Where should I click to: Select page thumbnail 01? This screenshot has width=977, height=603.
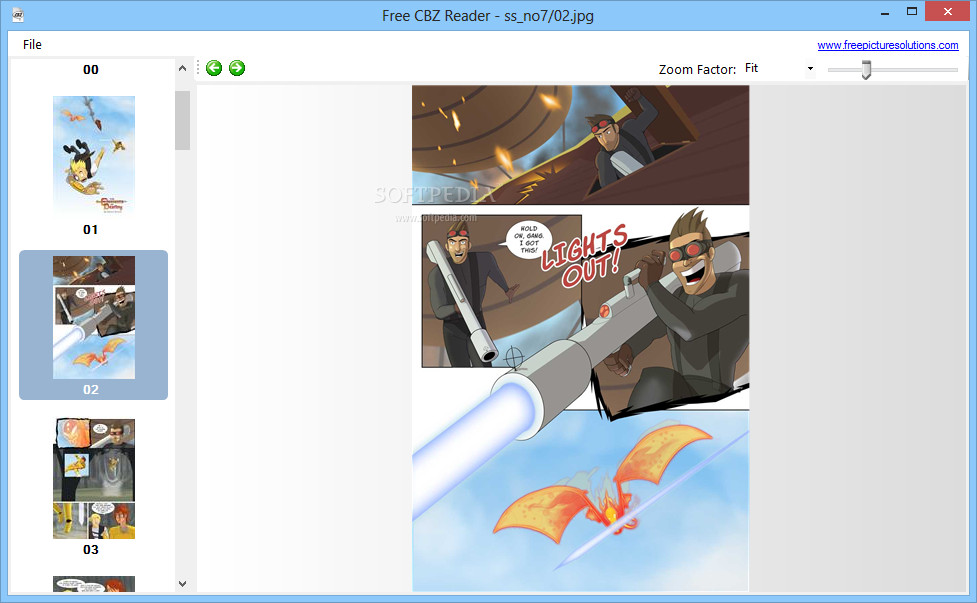pos(93,156)
